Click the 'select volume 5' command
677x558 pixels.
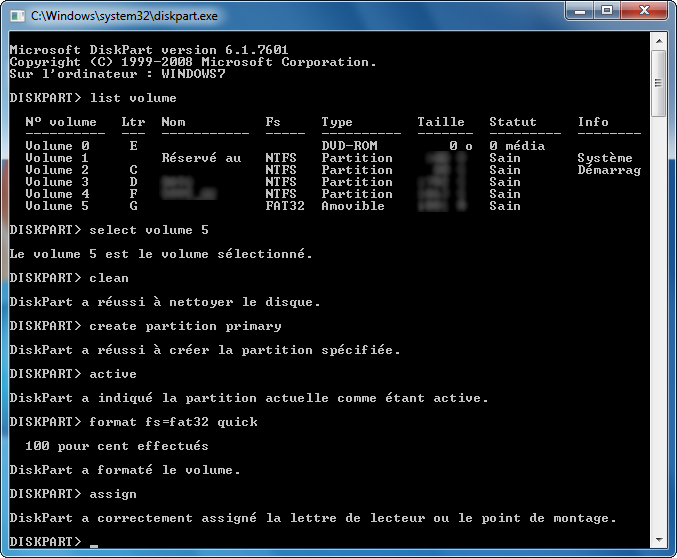point(149,230)
